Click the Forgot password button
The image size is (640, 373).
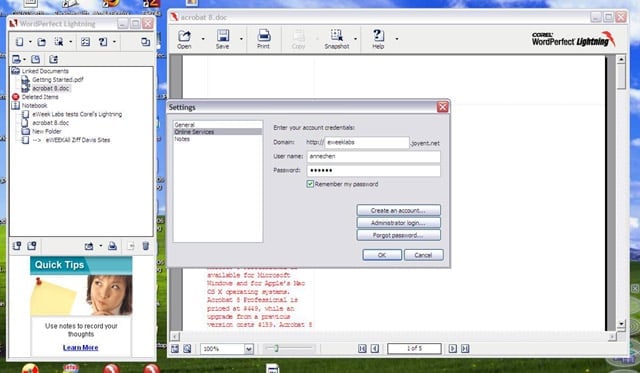pos(398,235)
